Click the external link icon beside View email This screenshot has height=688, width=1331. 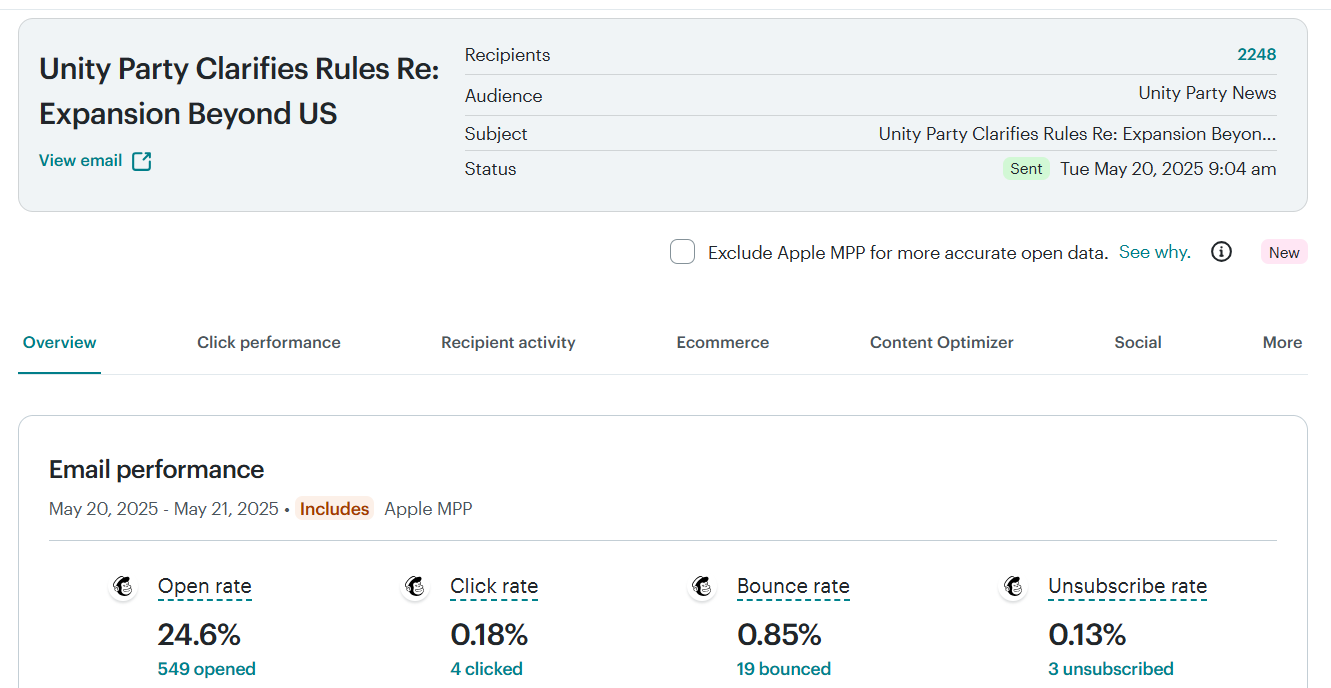pyautogui.click(x=142, y=161)
